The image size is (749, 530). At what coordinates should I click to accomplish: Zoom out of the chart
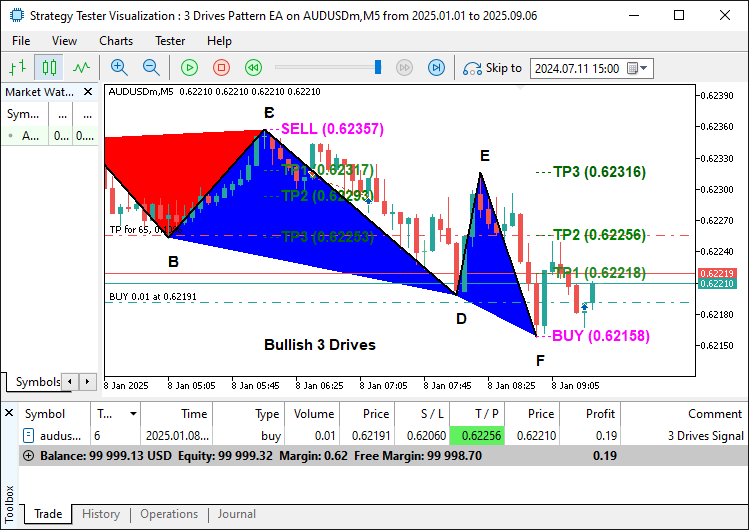pos(151,68)
